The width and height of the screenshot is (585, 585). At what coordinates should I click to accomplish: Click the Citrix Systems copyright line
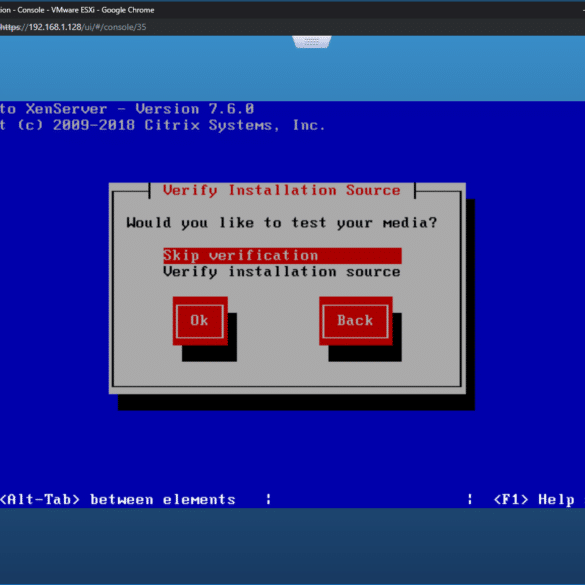click(162, 125)
